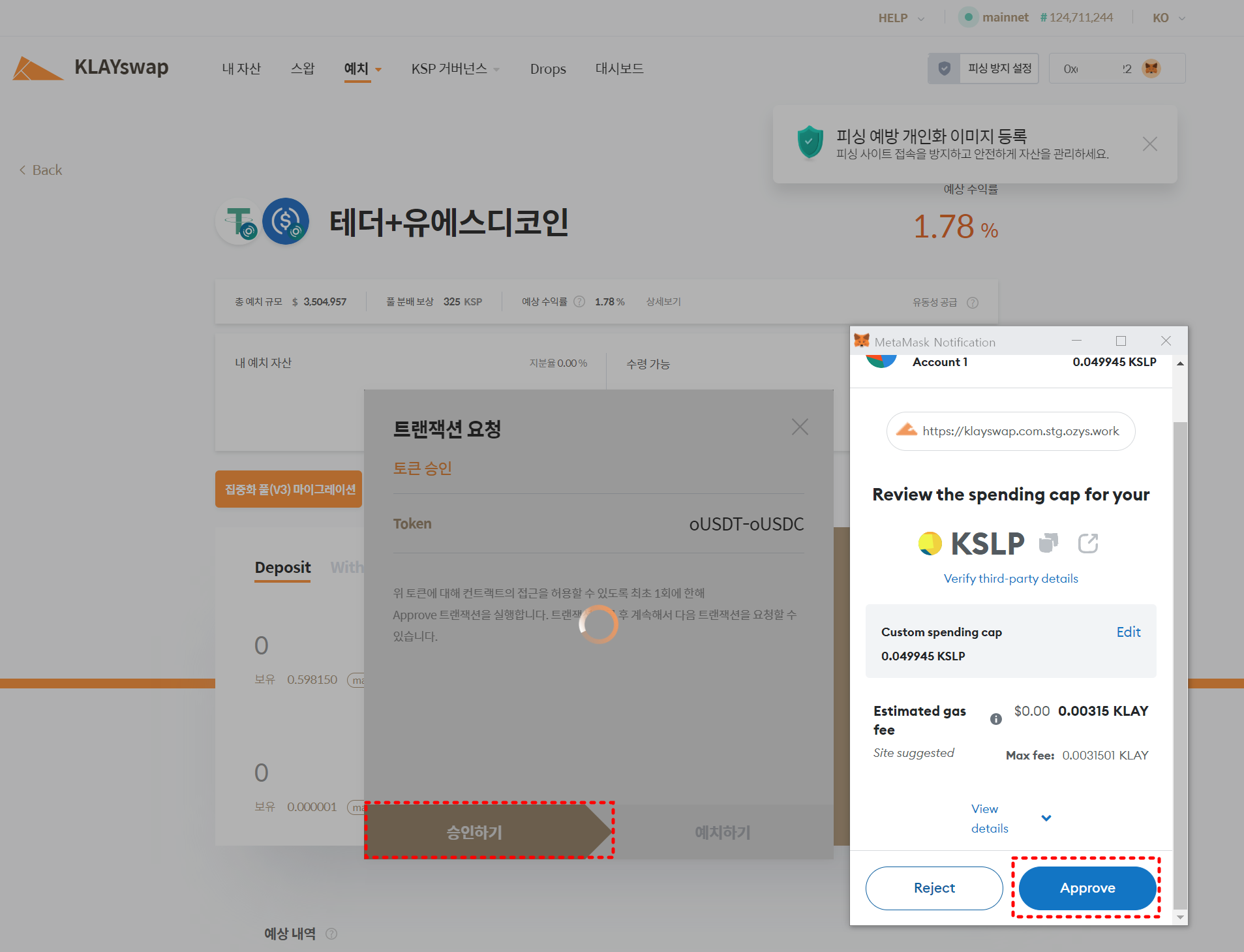
Task: Click the expected yield question mark icon
Action: click(x=579, y=302)
